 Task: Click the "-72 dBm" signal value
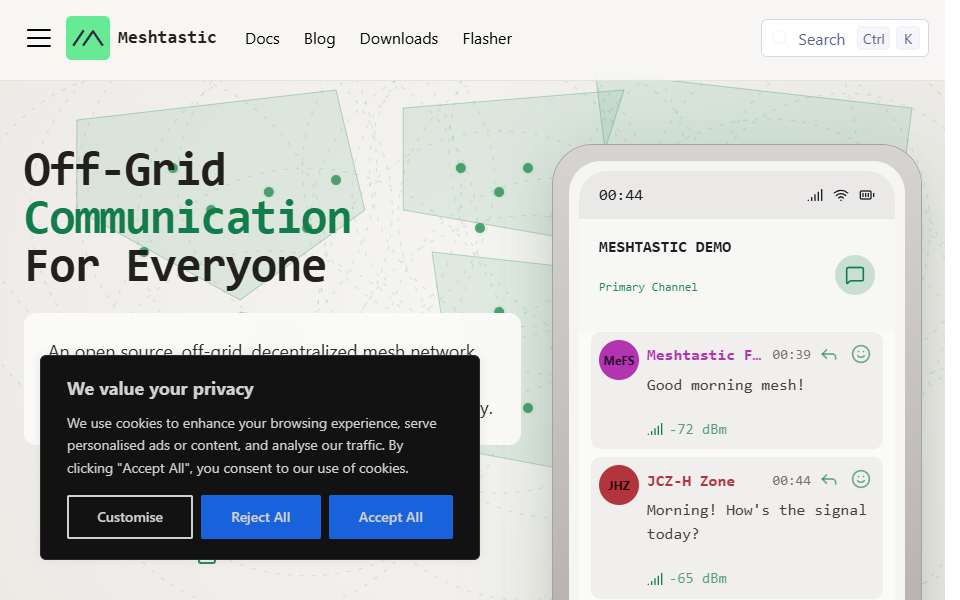(x=698, y=430)
